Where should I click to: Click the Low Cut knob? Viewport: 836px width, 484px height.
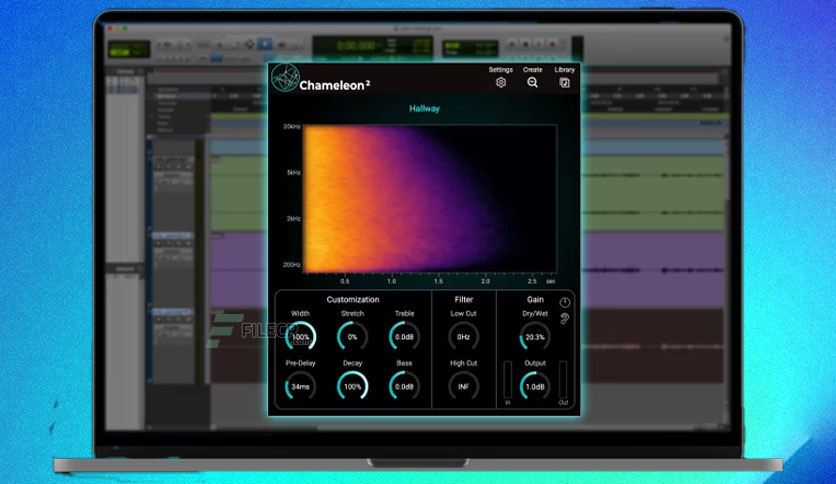pyautogui.click(x=463, y=336)
